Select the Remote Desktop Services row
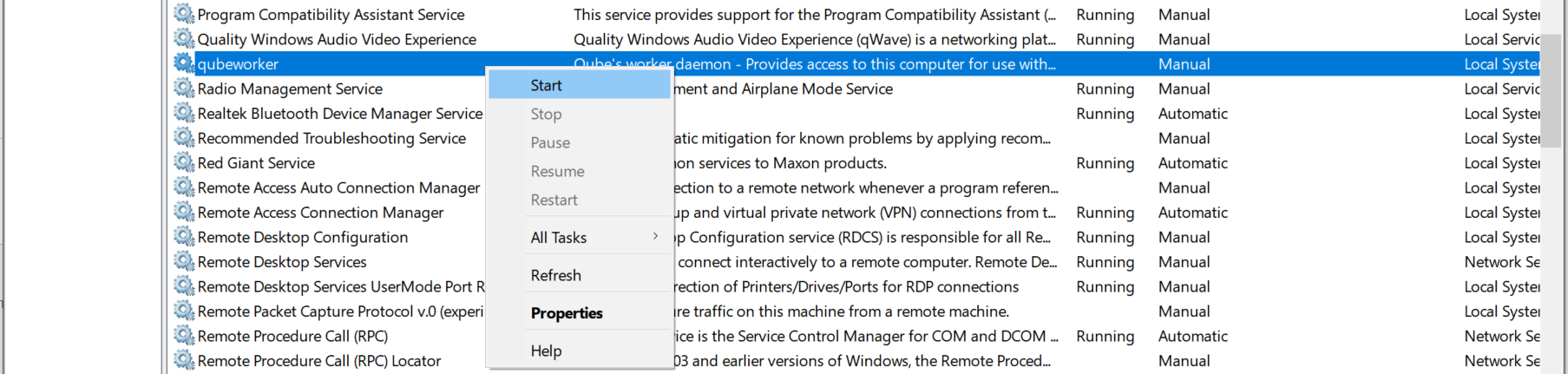The height and width of the screenshot is (374, 1568). point(282,262)
